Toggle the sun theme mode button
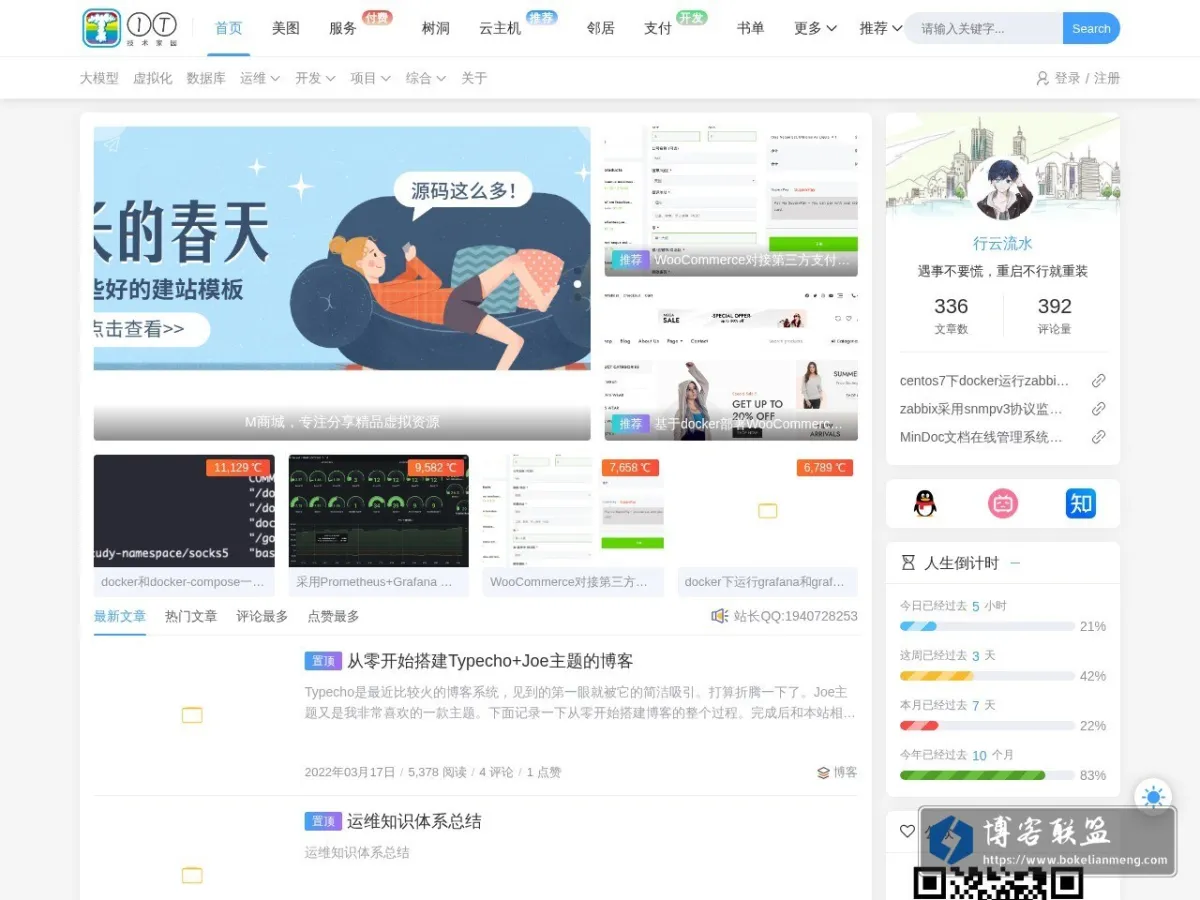1200x900 pixels. pos(1153,797)
